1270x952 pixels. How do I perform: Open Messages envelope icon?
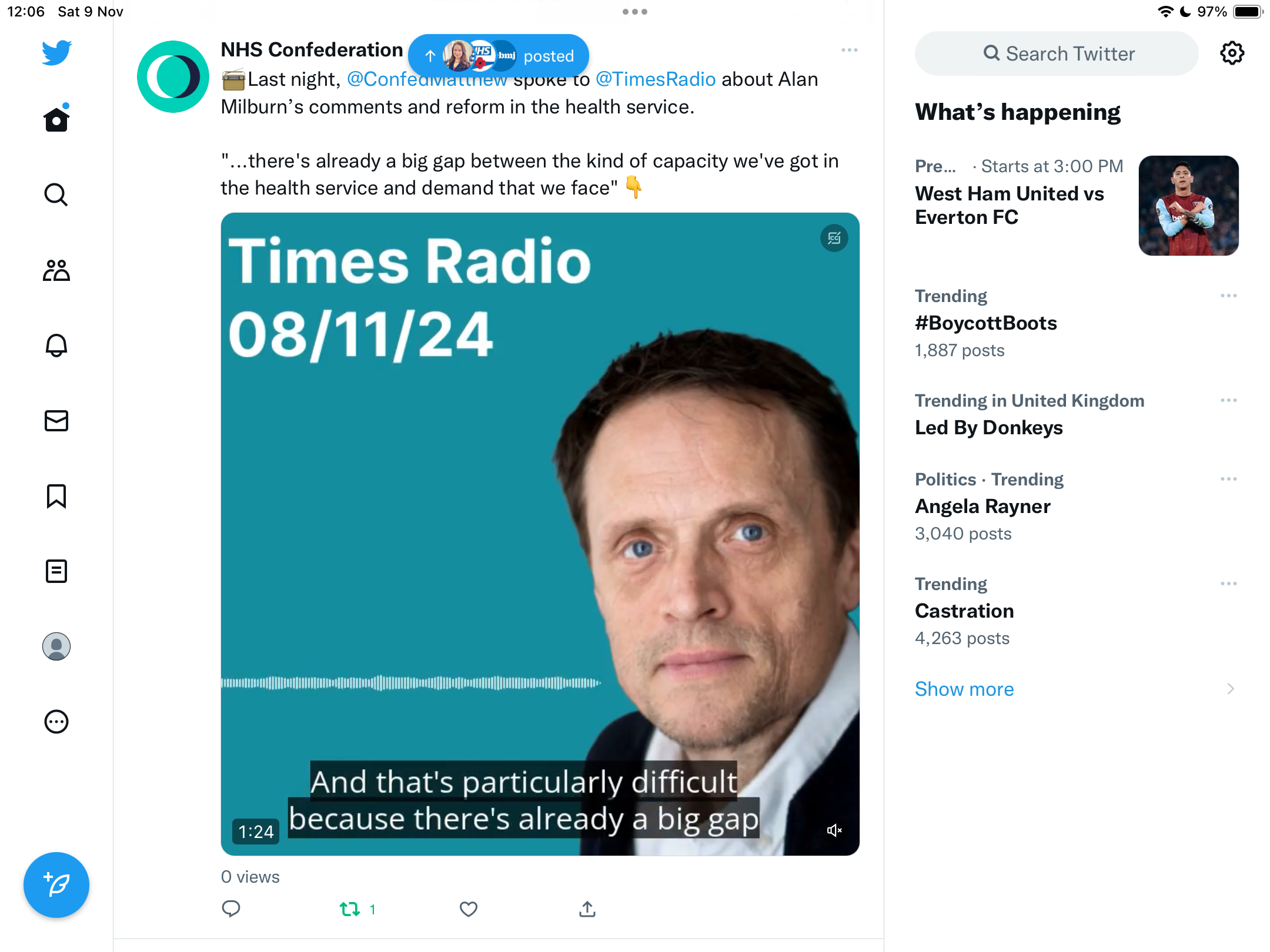pos(56,421)
